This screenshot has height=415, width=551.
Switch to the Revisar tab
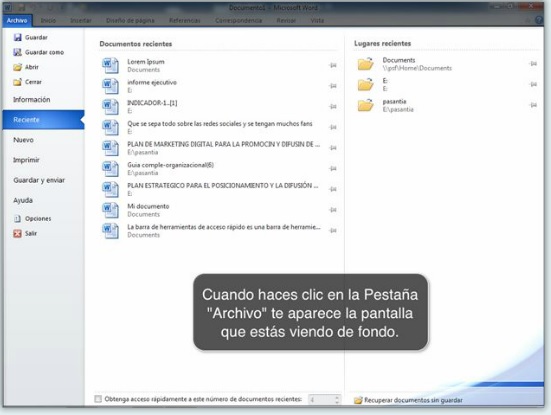tap(286, 21)
